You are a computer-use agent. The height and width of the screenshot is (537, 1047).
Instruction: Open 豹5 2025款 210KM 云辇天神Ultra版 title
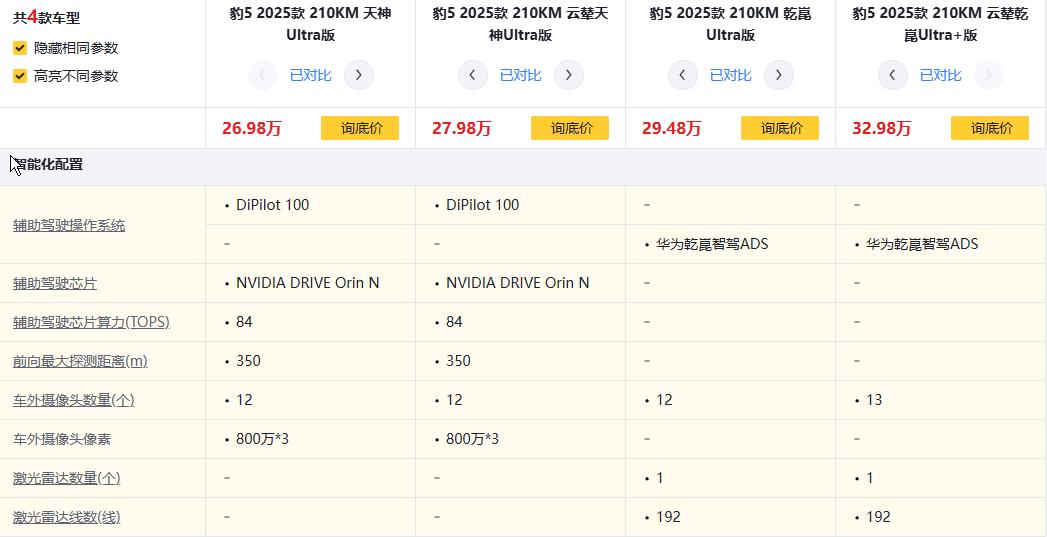(x=521, y=24)
